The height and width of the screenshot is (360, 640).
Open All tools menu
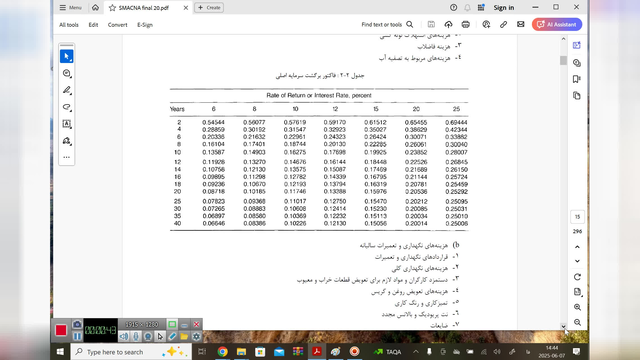pos(69,25)
